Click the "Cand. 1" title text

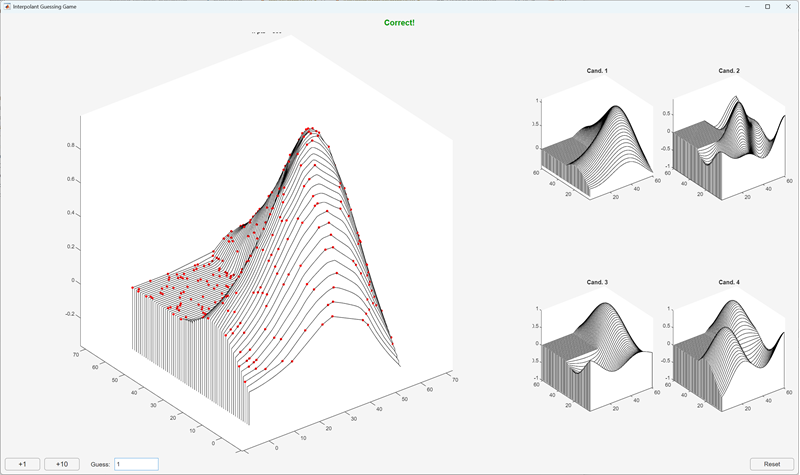point(598,71)
